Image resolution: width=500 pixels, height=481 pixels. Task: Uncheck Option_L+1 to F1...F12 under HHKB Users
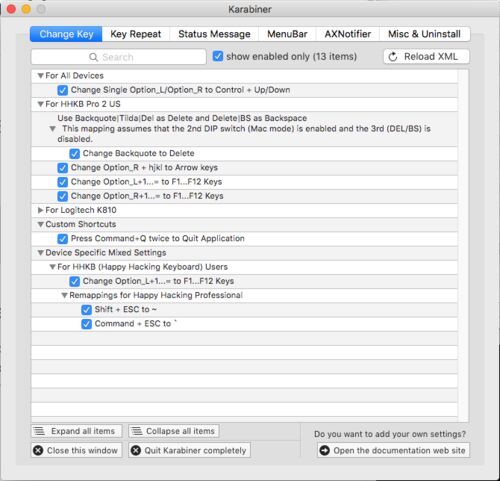point(74,281)
